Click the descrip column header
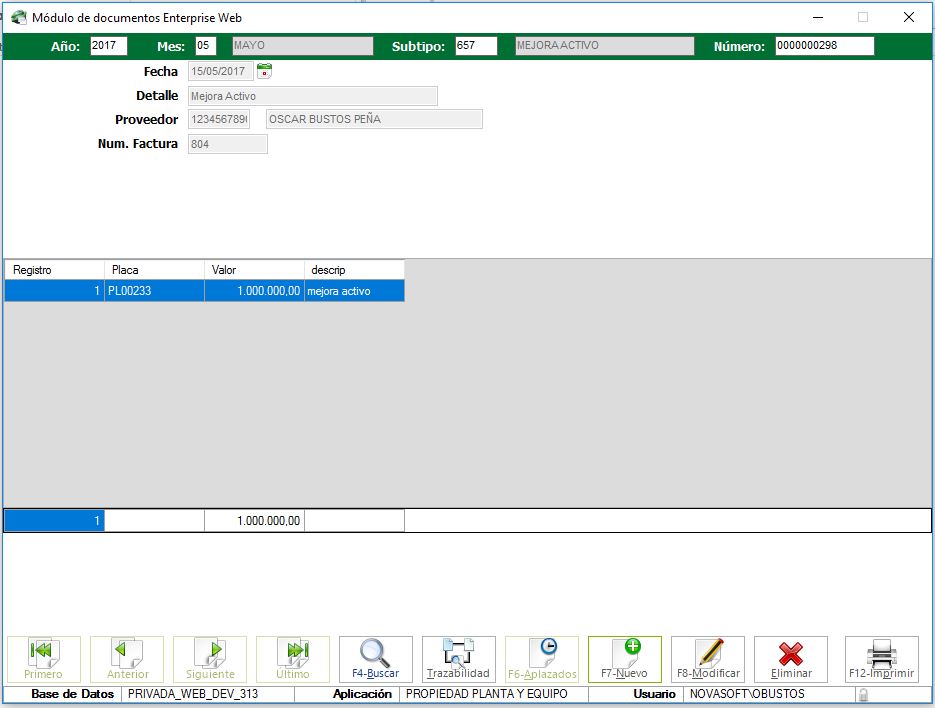The width and height of the screenshot is (935, 708). coord(354,270)
